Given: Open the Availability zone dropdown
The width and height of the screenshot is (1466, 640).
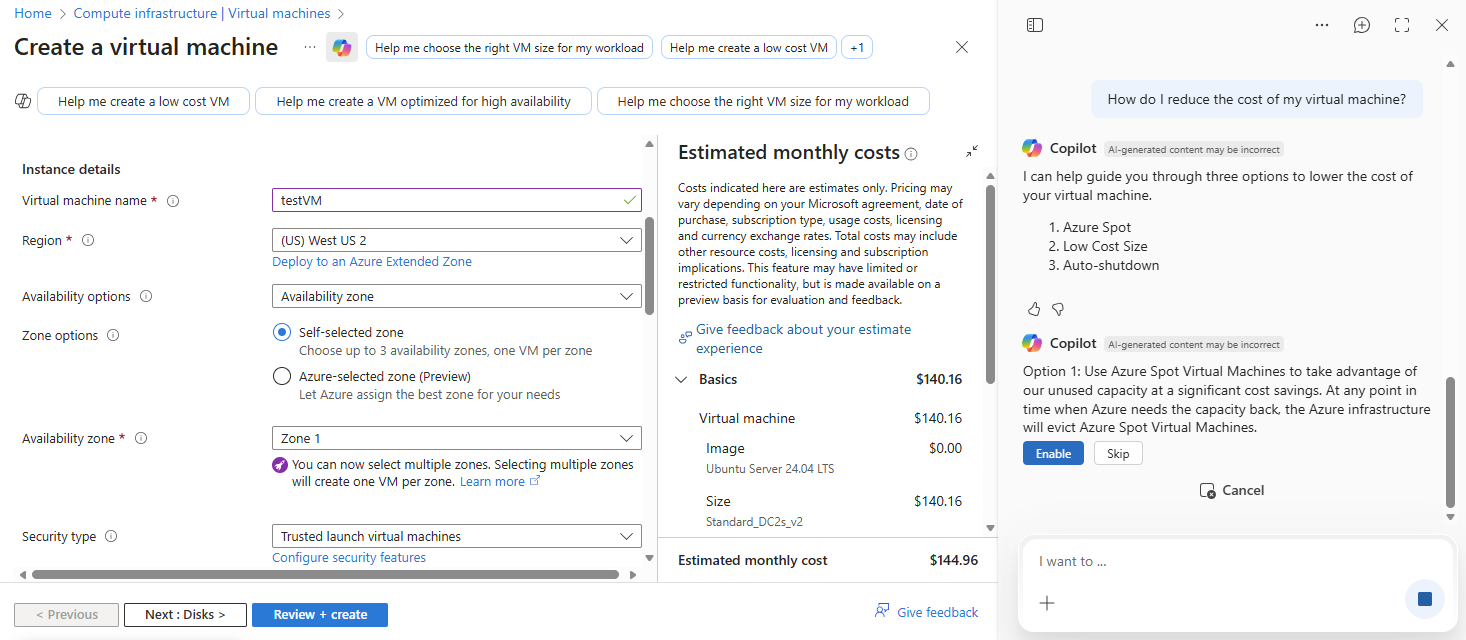Looking at the screenshot, I should tap(457, 438).
